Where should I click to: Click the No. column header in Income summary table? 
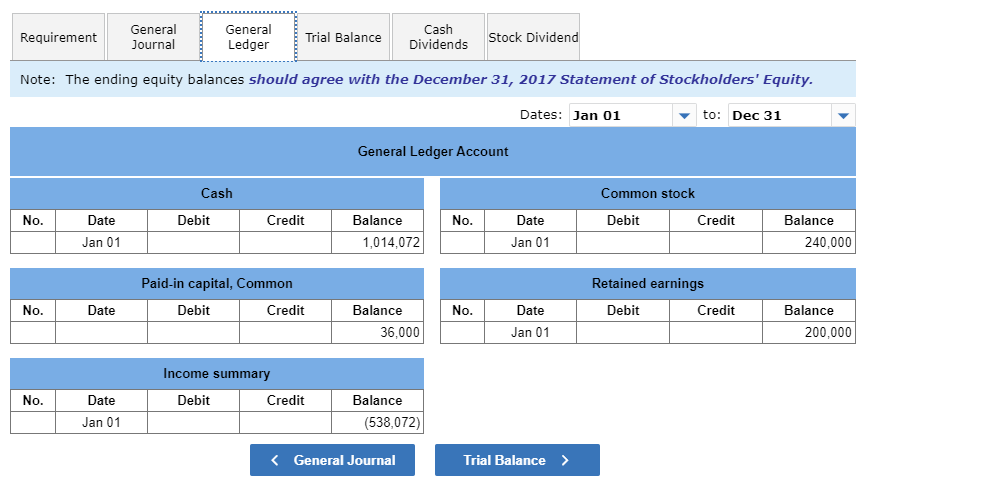[x=33, y=401]
